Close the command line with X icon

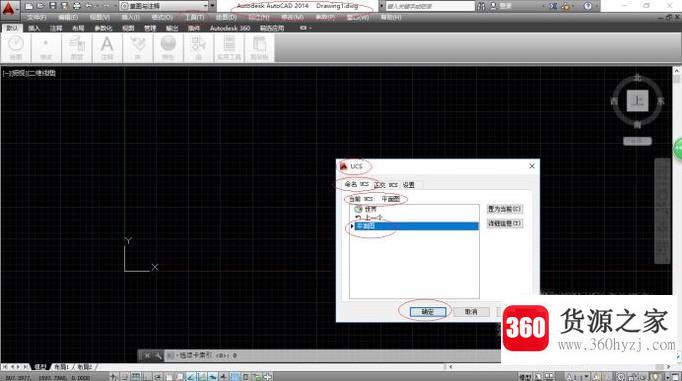pyautogui.click(x=147, y=355)
